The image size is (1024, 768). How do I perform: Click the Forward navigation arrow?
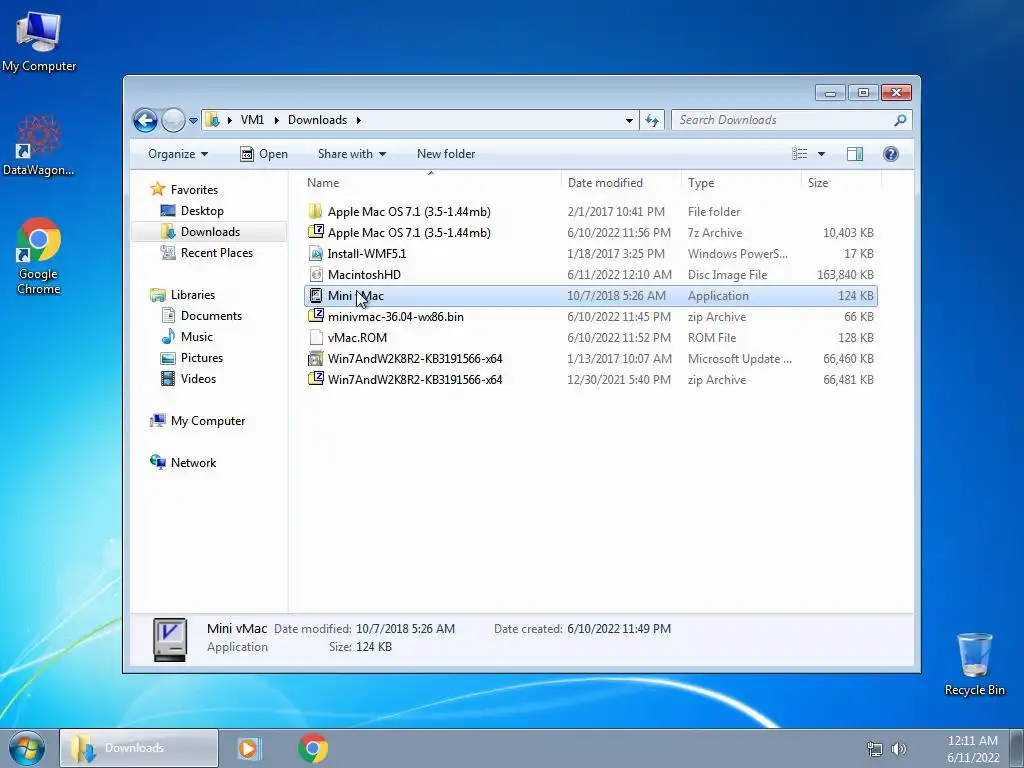click(x=173, y=120)
